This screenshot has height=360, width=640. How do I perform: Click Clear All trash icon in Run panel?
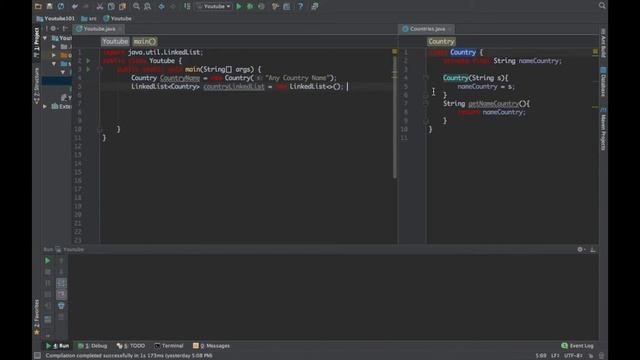tap(61, 306)
